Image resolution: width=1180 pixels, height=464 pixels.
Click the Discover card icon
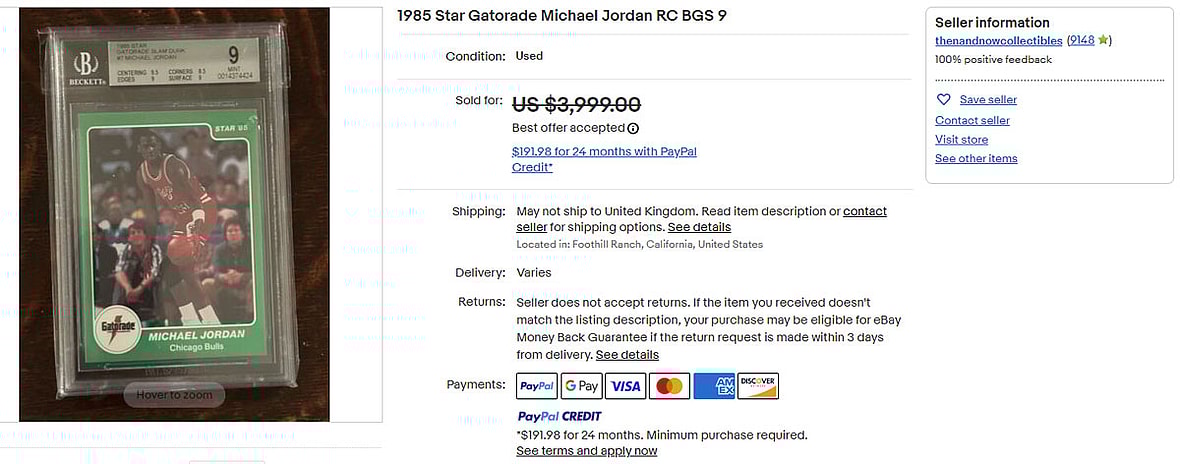758,386
